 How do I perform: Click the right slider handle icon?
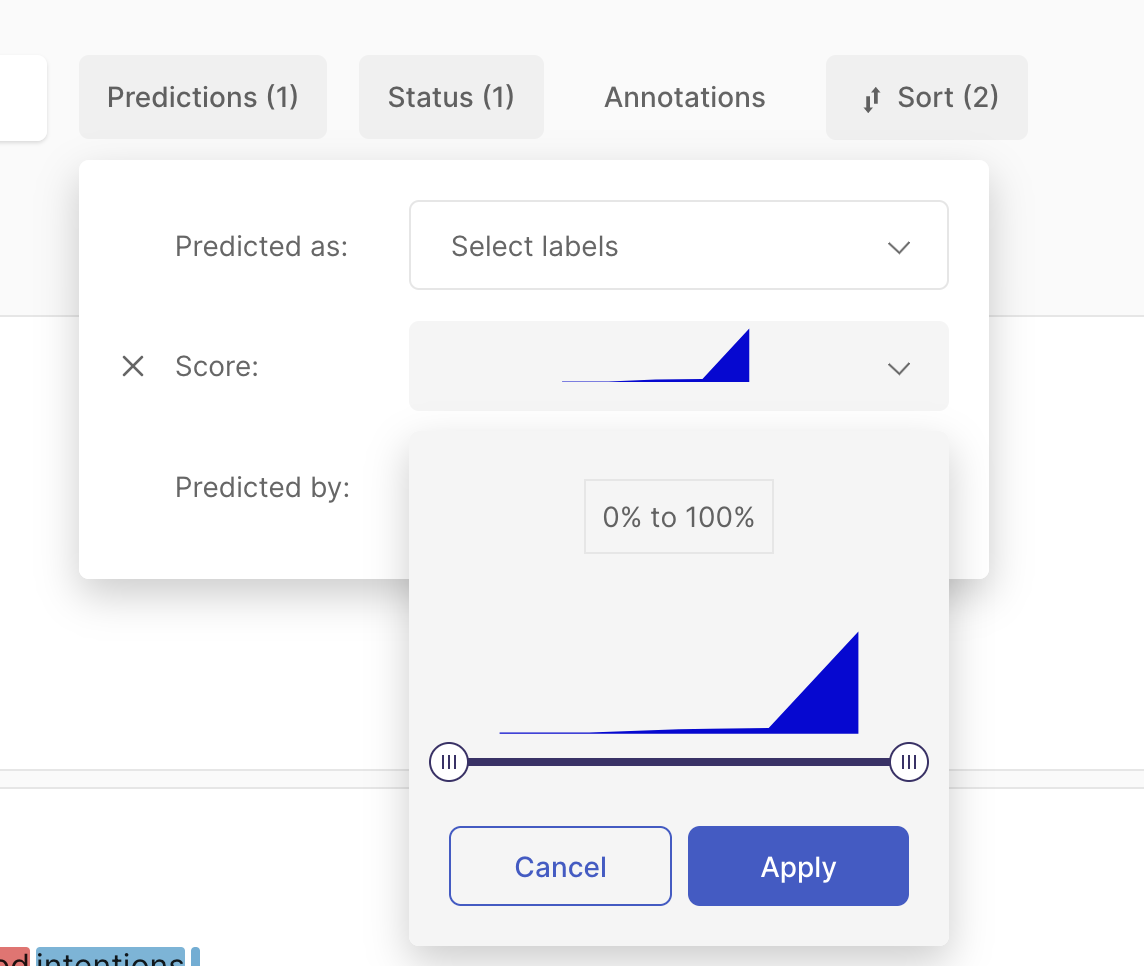909,761
